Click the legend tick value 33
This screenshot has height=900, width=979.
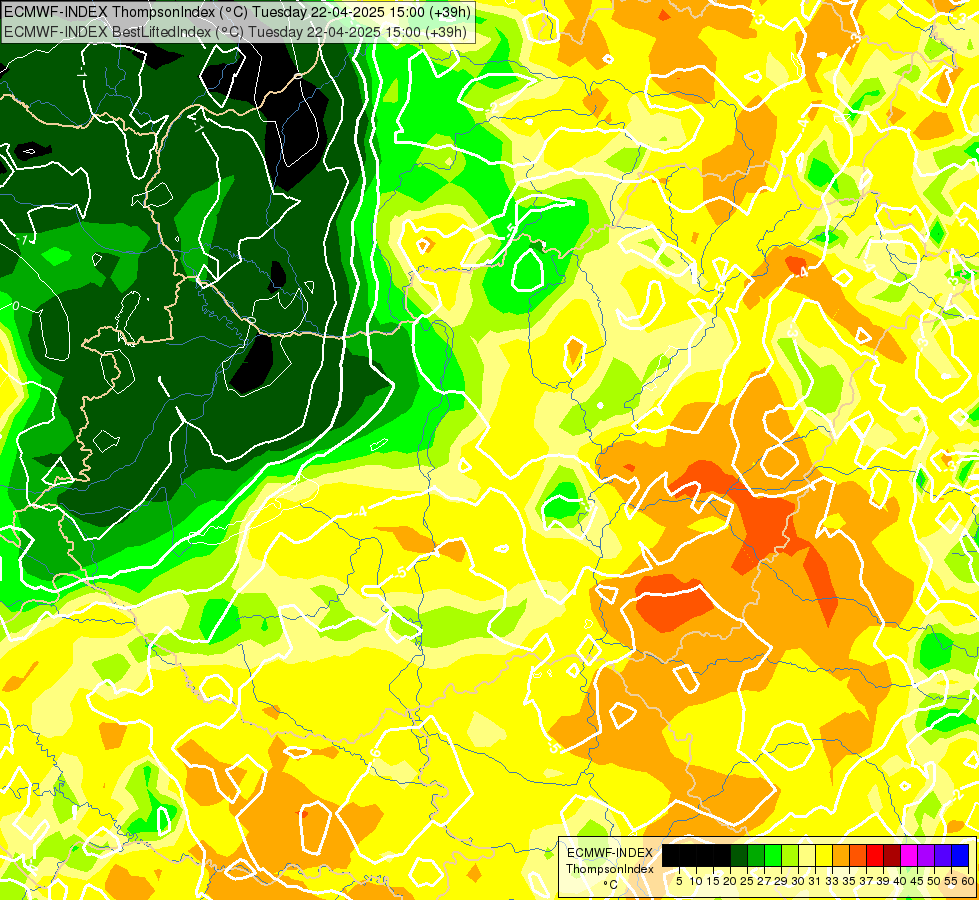coord(832,881)
